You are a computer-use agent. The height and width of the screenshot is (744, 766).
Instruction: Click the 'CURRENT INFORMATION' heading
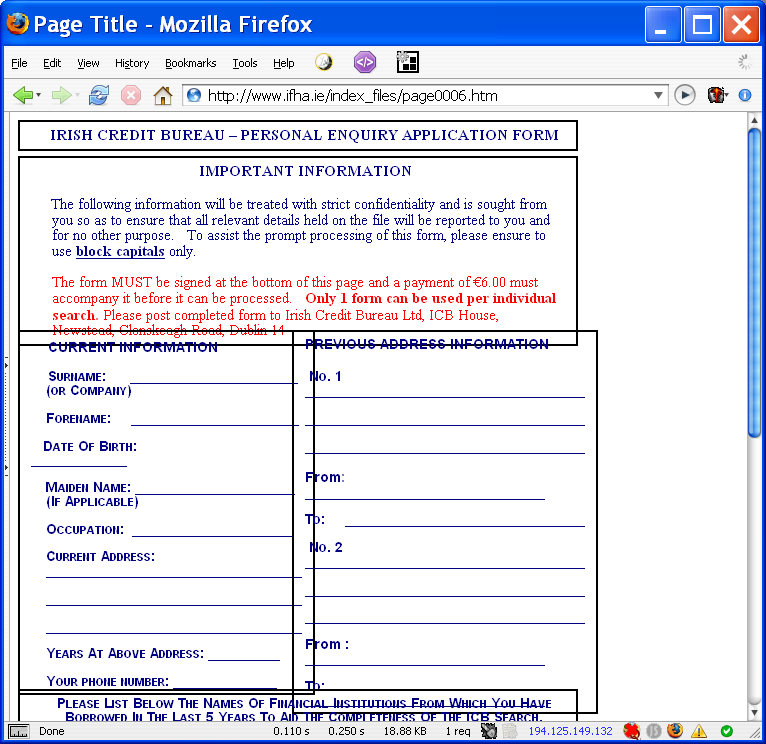(133, 347)
